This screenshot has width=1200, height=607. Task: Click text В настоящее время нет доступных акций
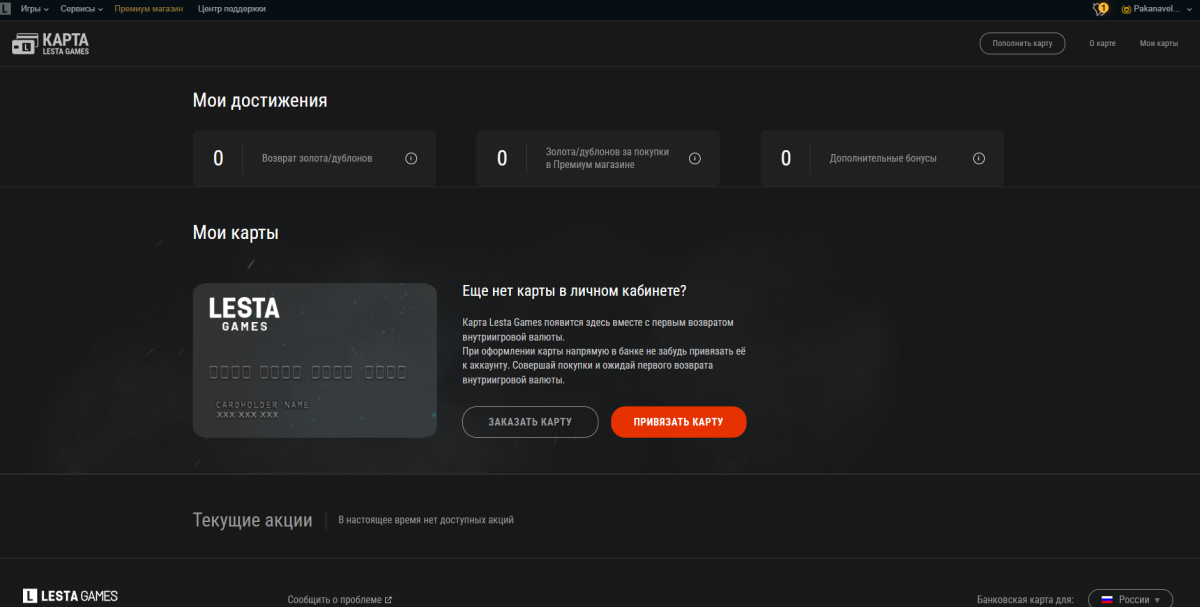point(426,520)
